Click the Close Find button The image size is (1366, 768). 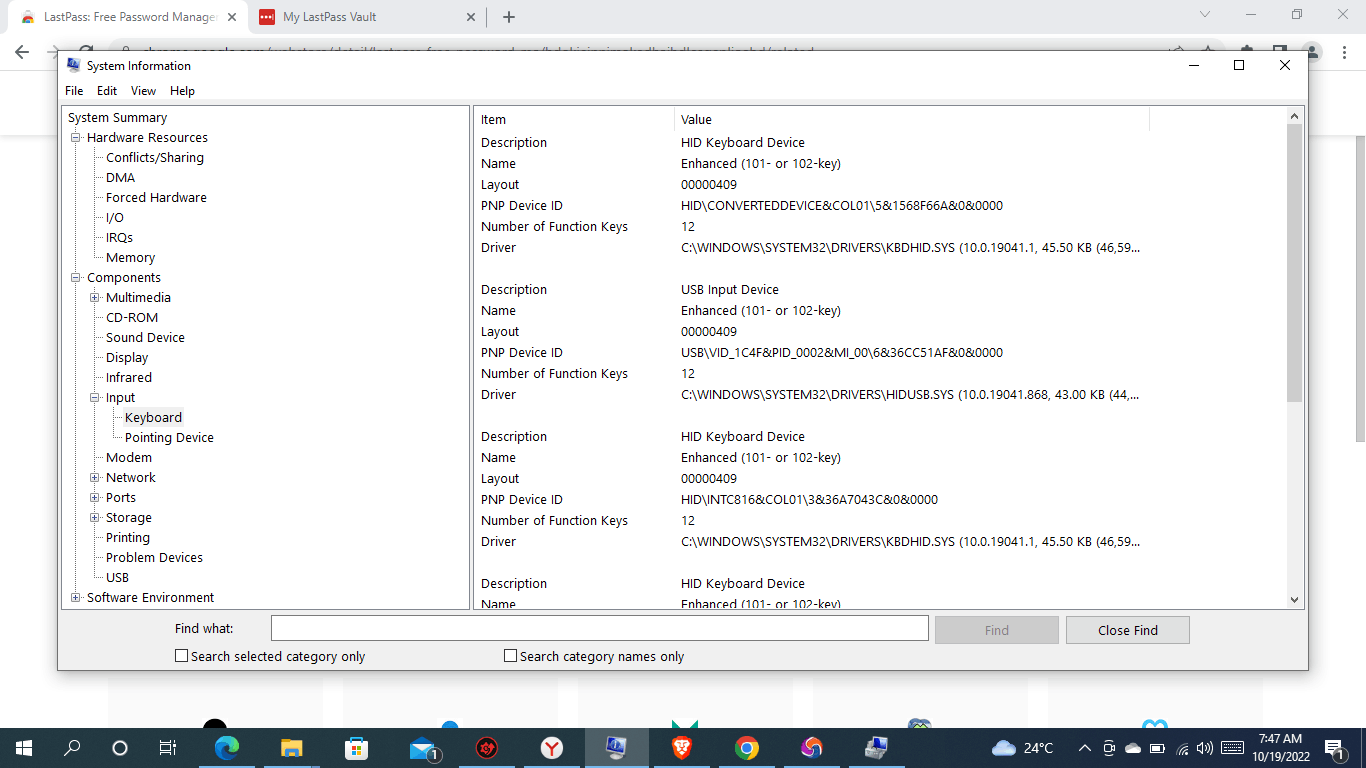coord(1127,629)
